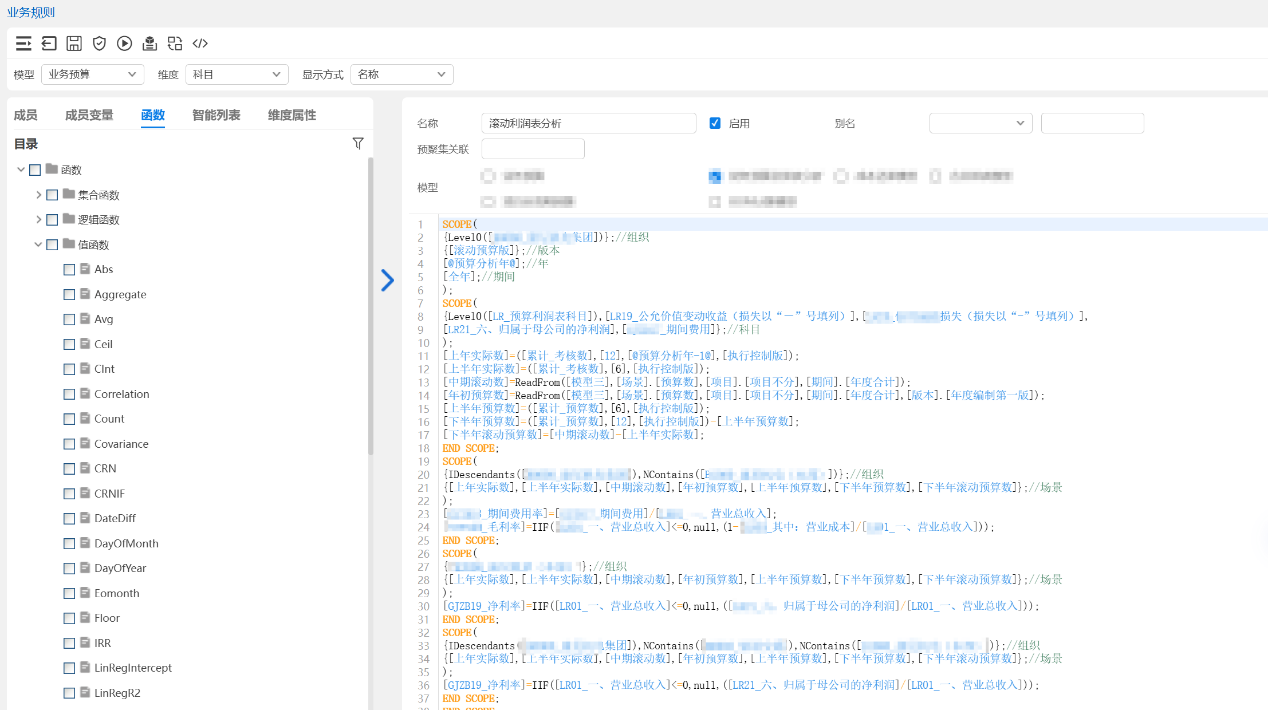Image resolution: width=1268 pixels, height=710 pixels.
Task: Switch to the 维度属性 tab
Action: tap(292, 115)
